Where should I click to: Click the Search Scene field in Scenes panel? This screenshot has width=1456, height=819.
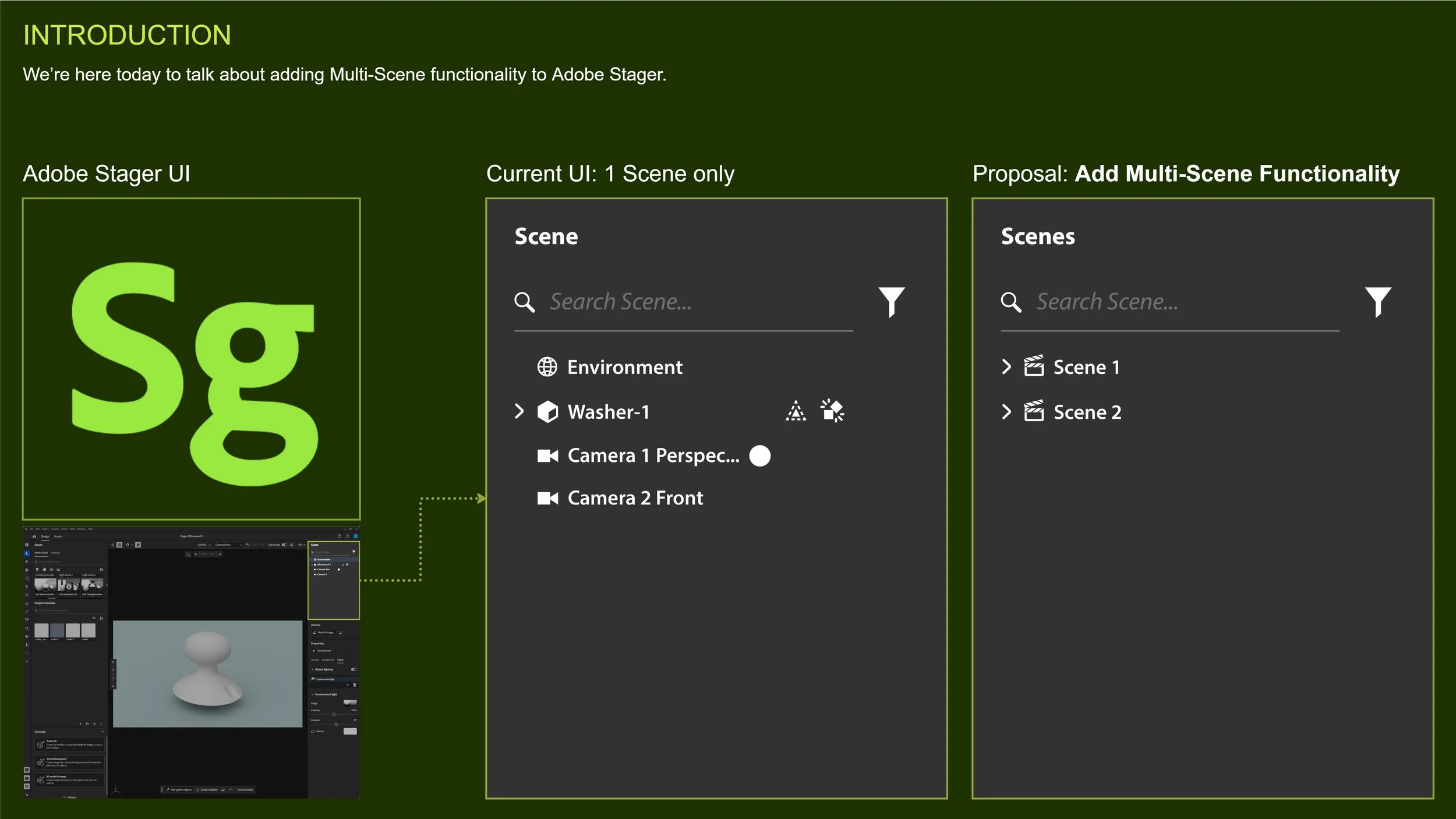[1176, 302]
